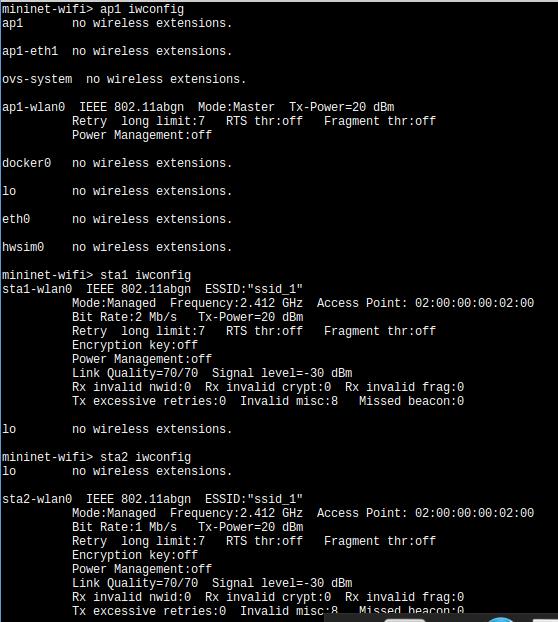558x622 pixels.
Task: Click the hwsim0 interface line
Action: [117, 247]
